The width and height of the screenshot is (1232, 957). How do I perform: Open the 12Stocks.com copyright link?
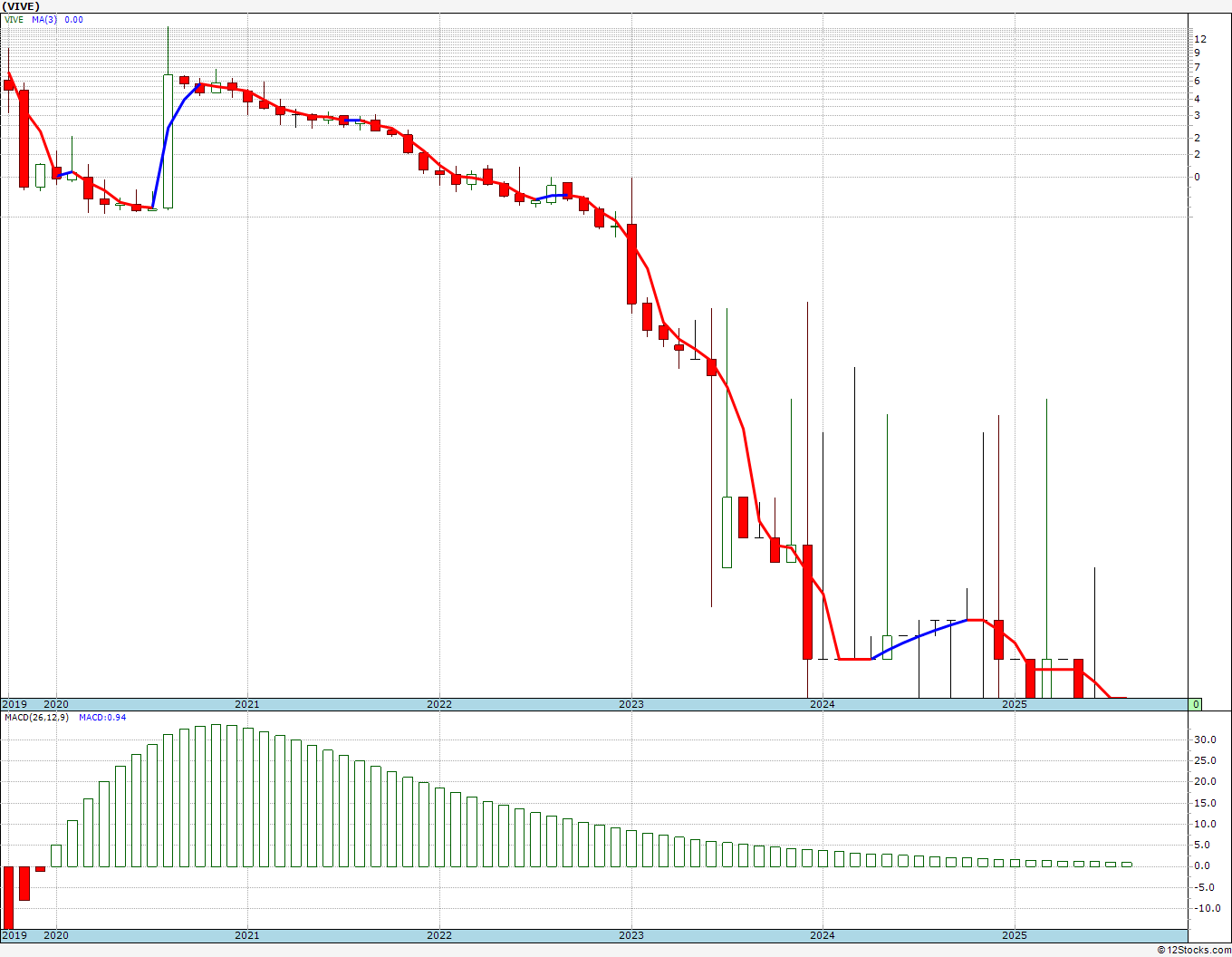1193,950
